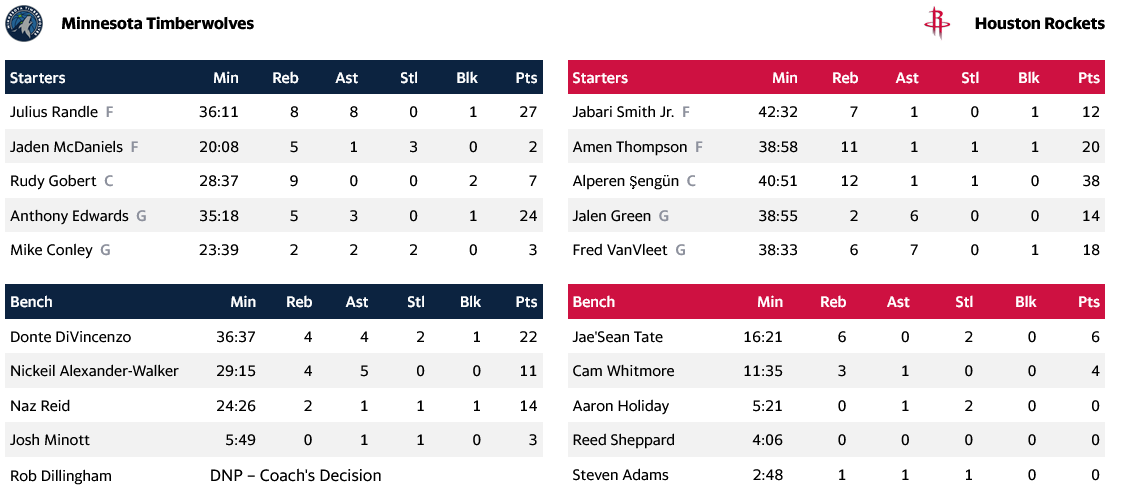Screen dimensions: 1128x492
Task: Click the Houston Rockets logo icon
Action: coord(937,23)
